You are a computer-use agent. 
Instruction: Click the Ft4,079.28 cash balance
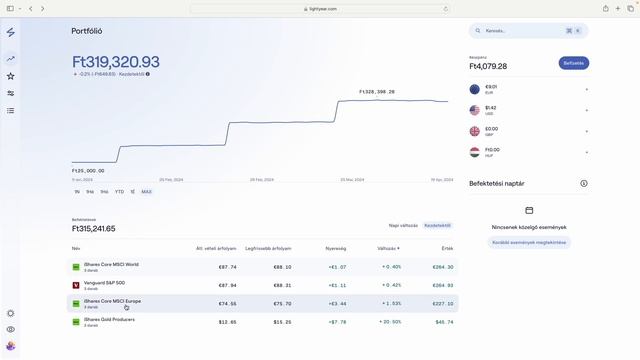pyautogui.click(x=488, y=67)
